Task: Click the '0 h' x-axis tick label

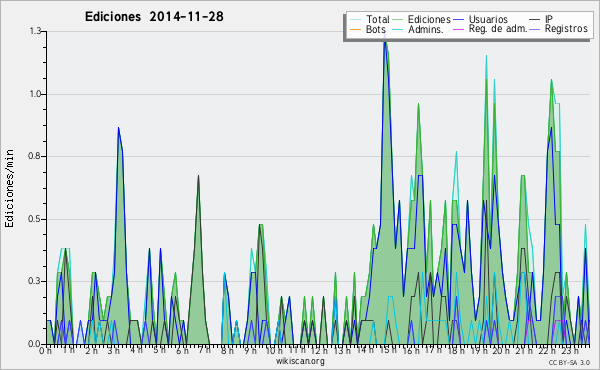Action: [45, 351]
